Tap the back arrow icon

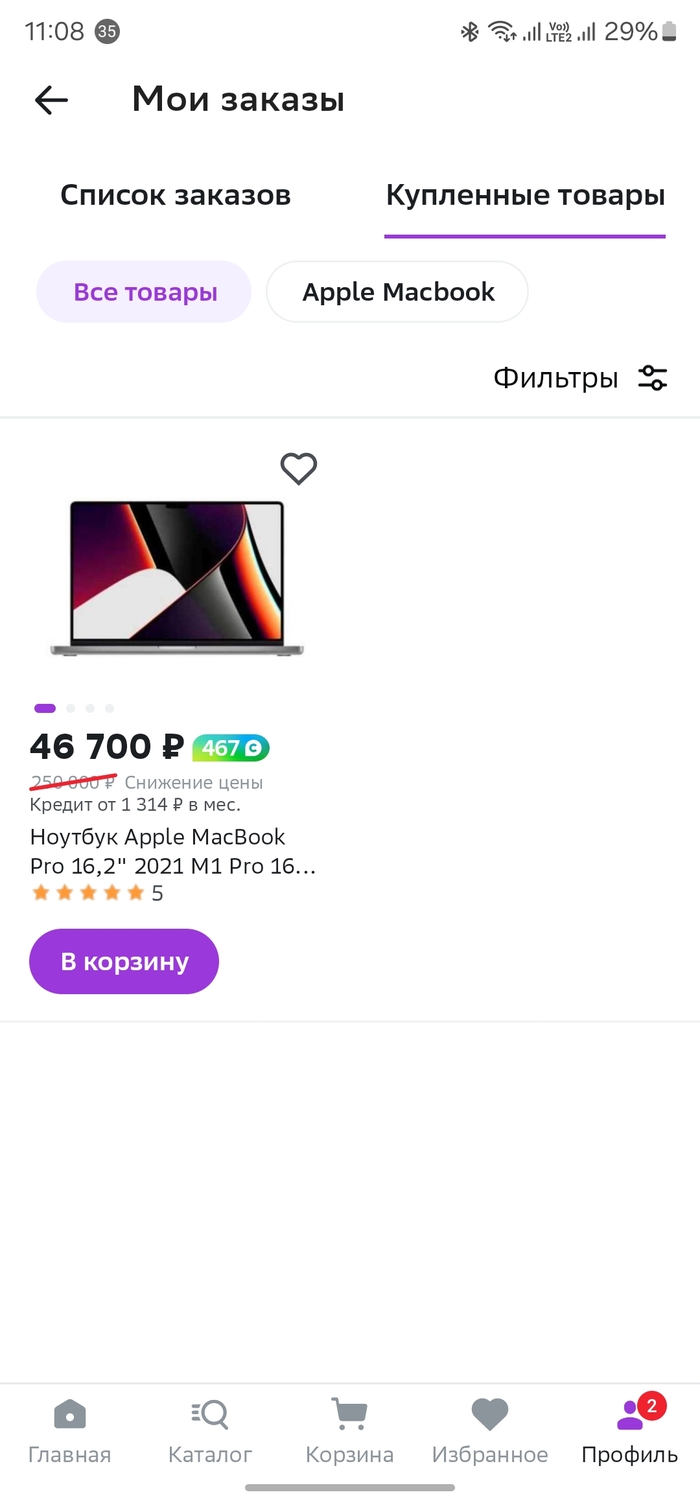(x=51, y=100)
